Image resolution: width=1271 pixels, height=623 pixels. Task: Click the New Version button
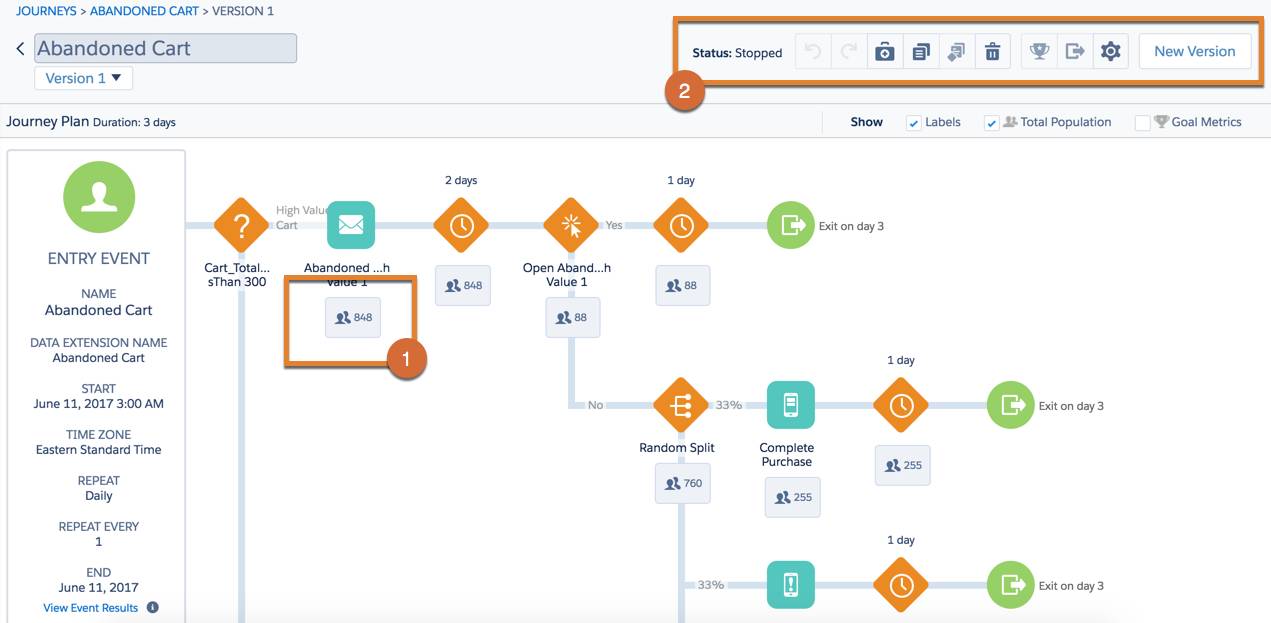pos(1196,50)
